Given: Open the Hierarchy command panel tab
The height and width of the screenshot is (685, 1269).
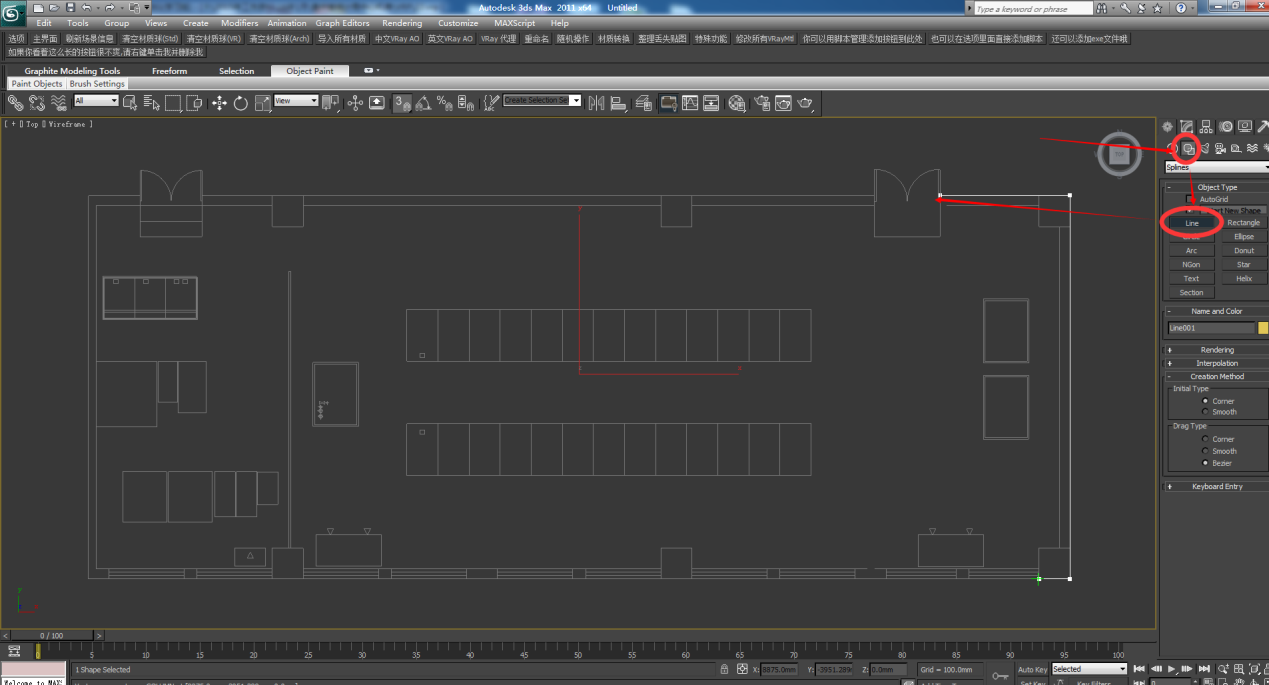Looking at the screenshot, I should point(1206,127).
